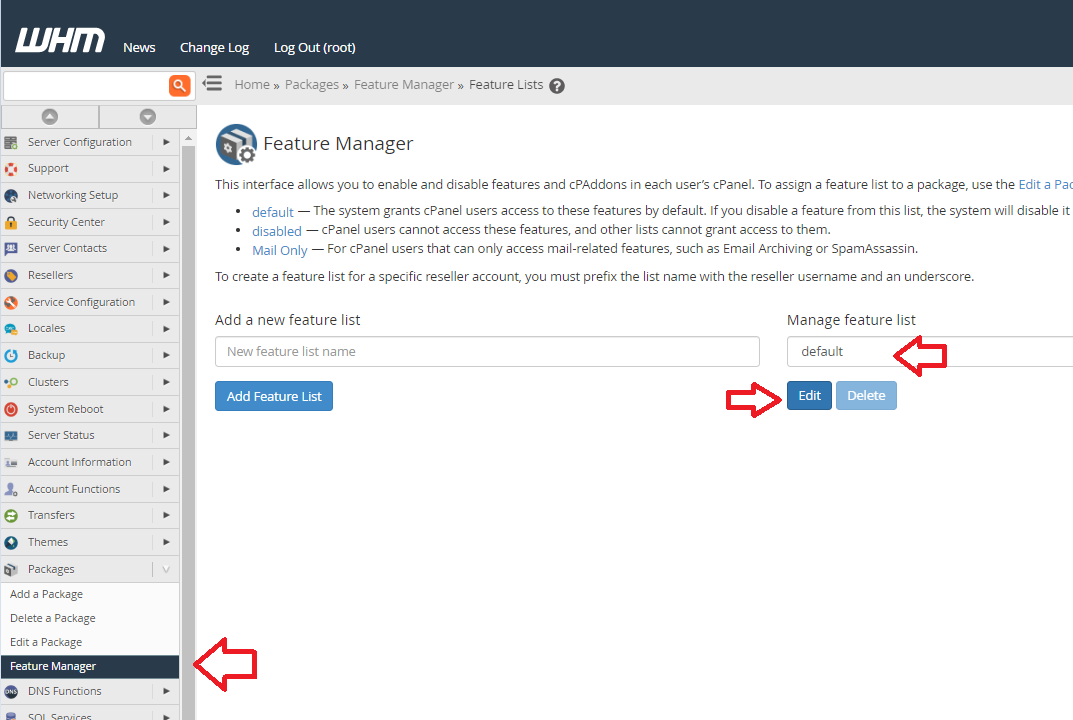The width and height of the screenshot is (1073, 720).
Task: Expand Networking Setup submenu arrow
Action: [166, 196]
